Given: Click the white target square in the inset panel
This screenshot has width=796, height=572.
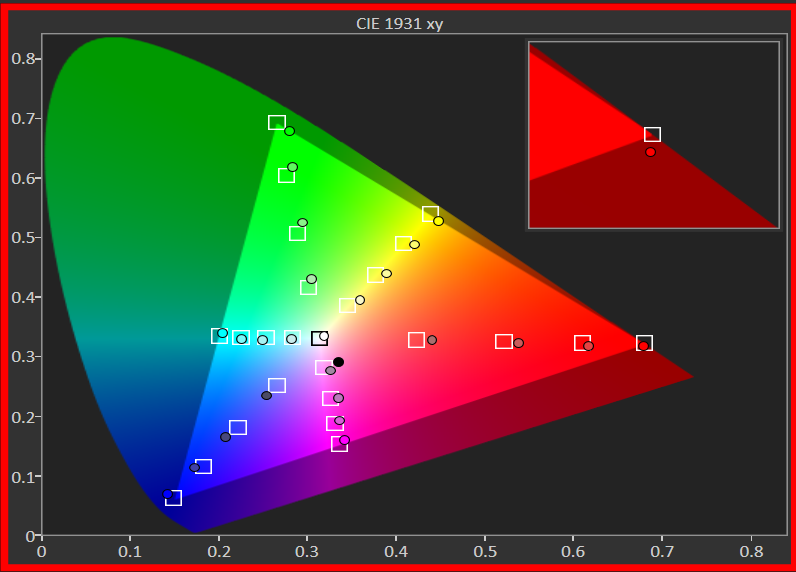Looking at the screenshot, I should (x=652, y=135).
